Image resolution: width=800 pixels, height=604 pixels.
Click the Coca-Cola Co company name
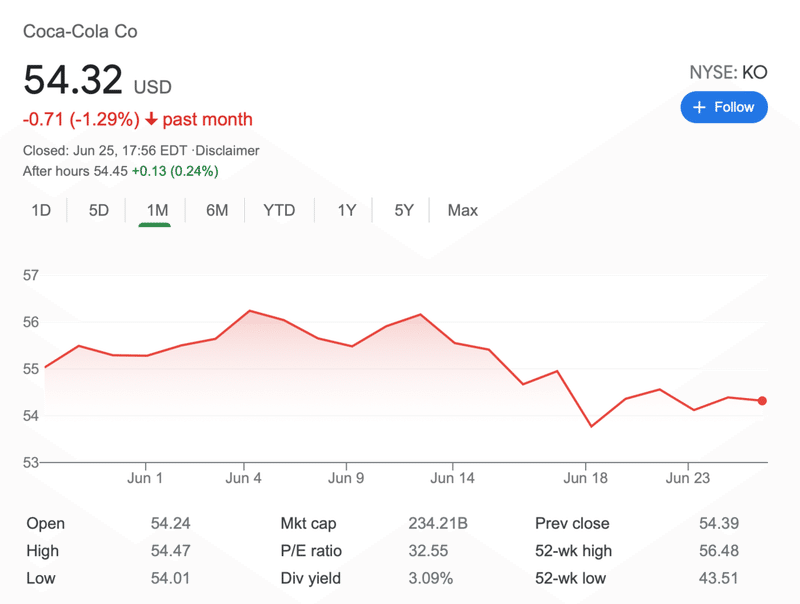point(80,32)
